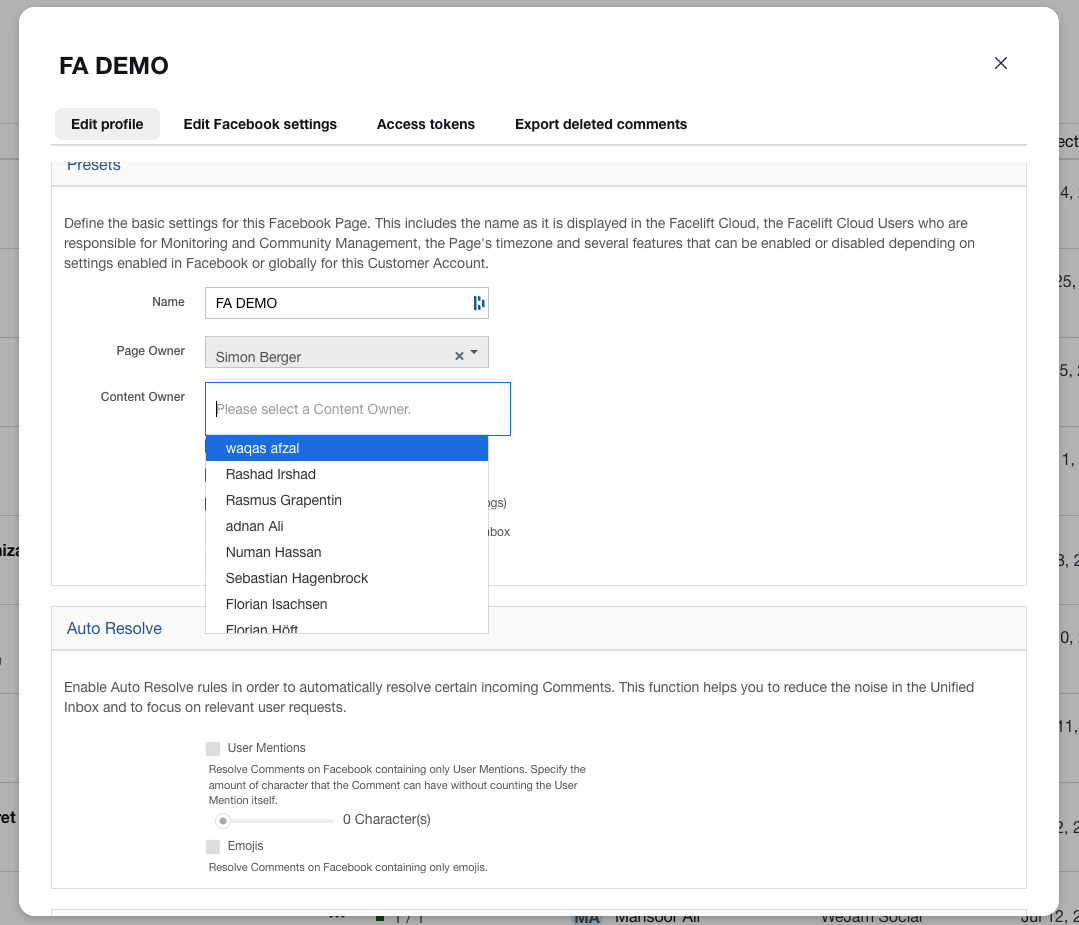Click the "0 Character(s)" value text
1079x925 pixels.
[x=387, y=820]
